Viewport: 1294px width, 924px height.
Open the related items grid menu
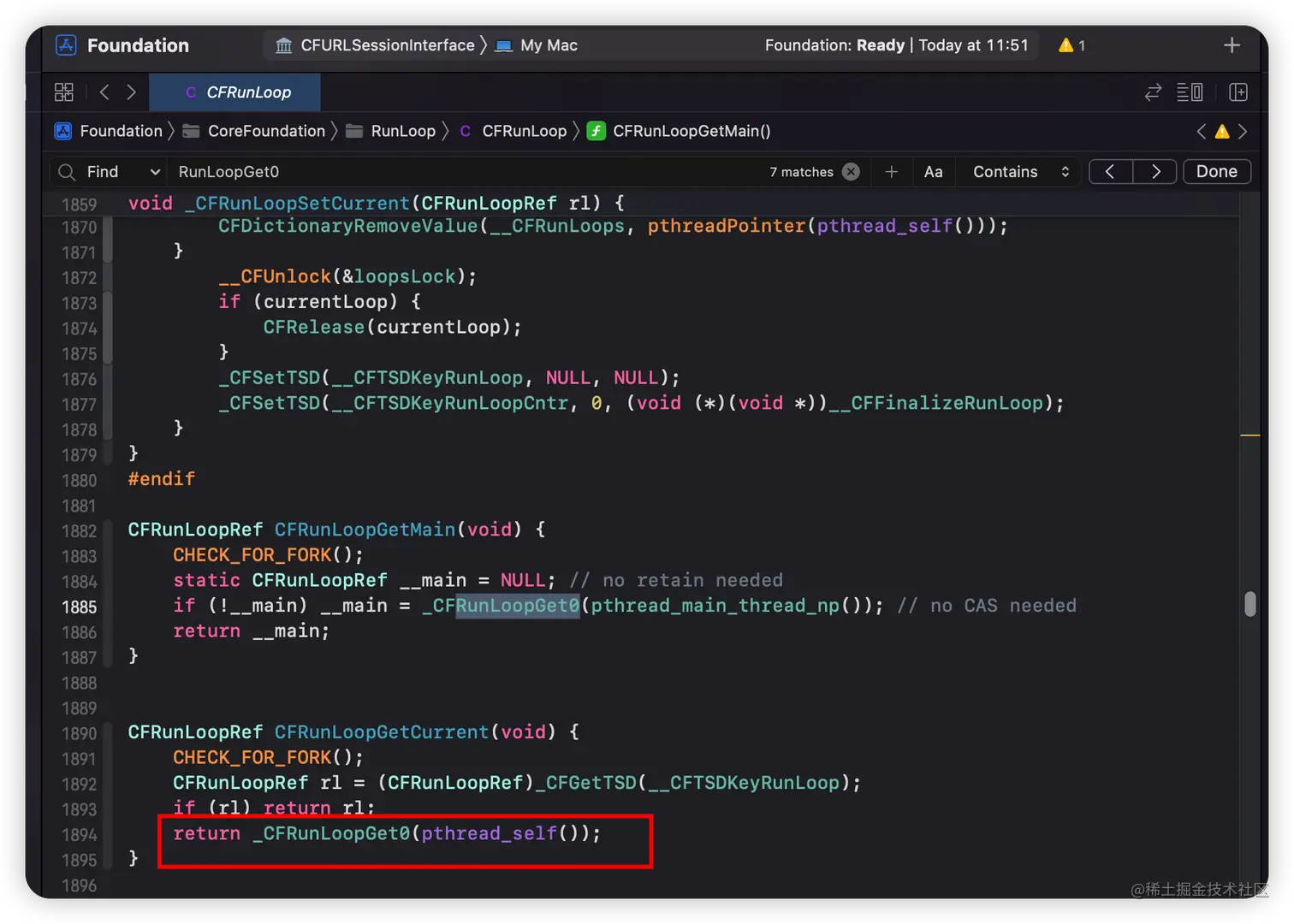64,92
